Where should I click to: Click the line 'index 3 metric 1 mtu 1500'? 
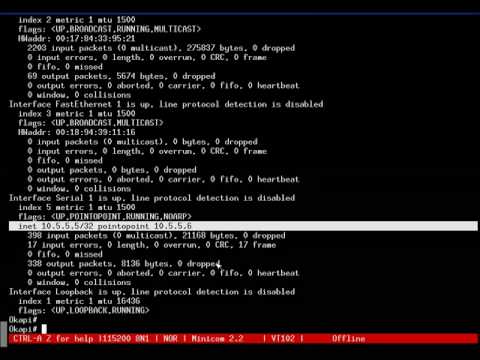pyautogui.click(x=77, y=114)
